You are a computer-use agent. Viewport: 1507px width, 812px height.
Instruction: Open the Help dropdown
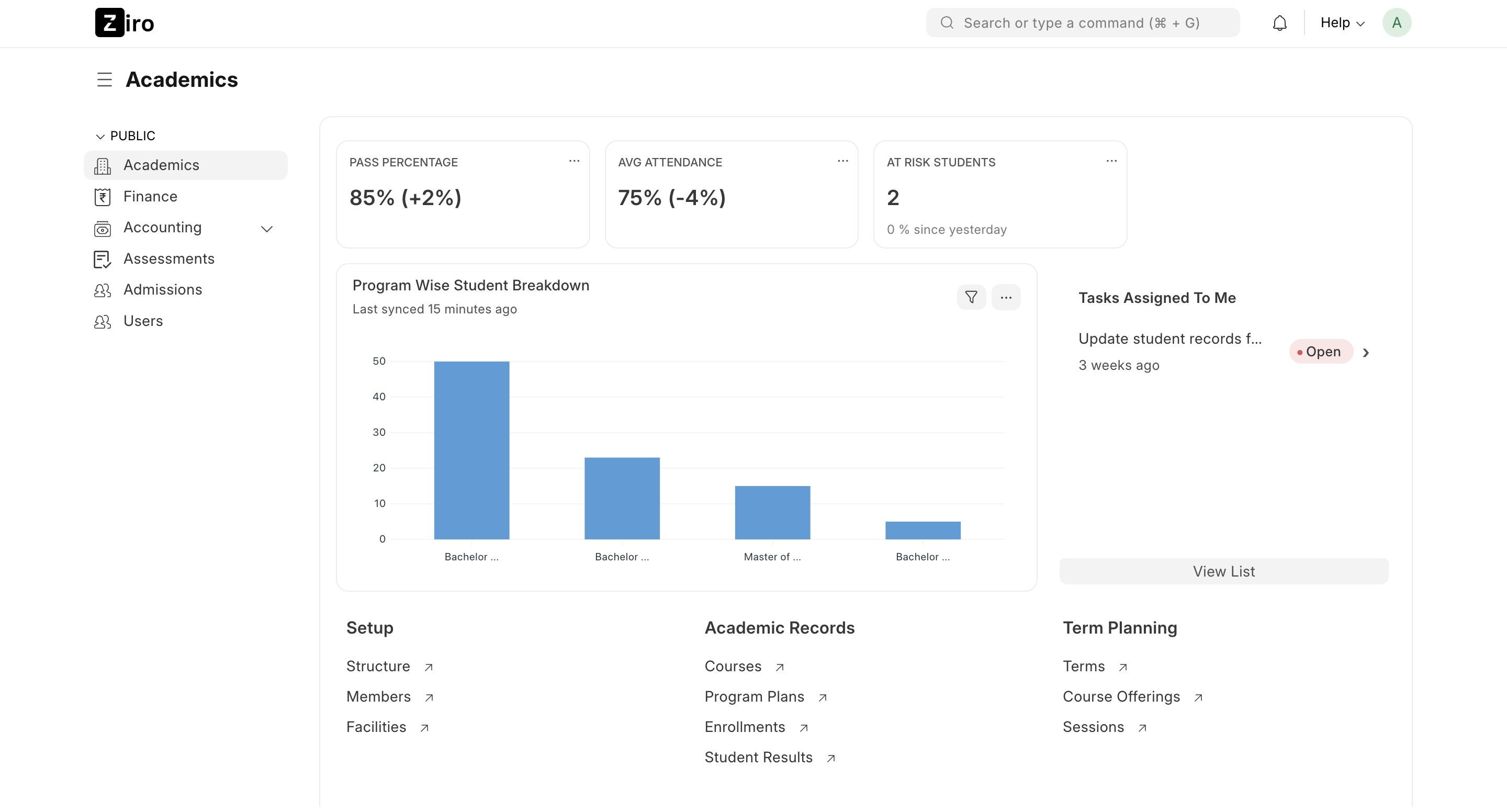[x=1342, y=23]
